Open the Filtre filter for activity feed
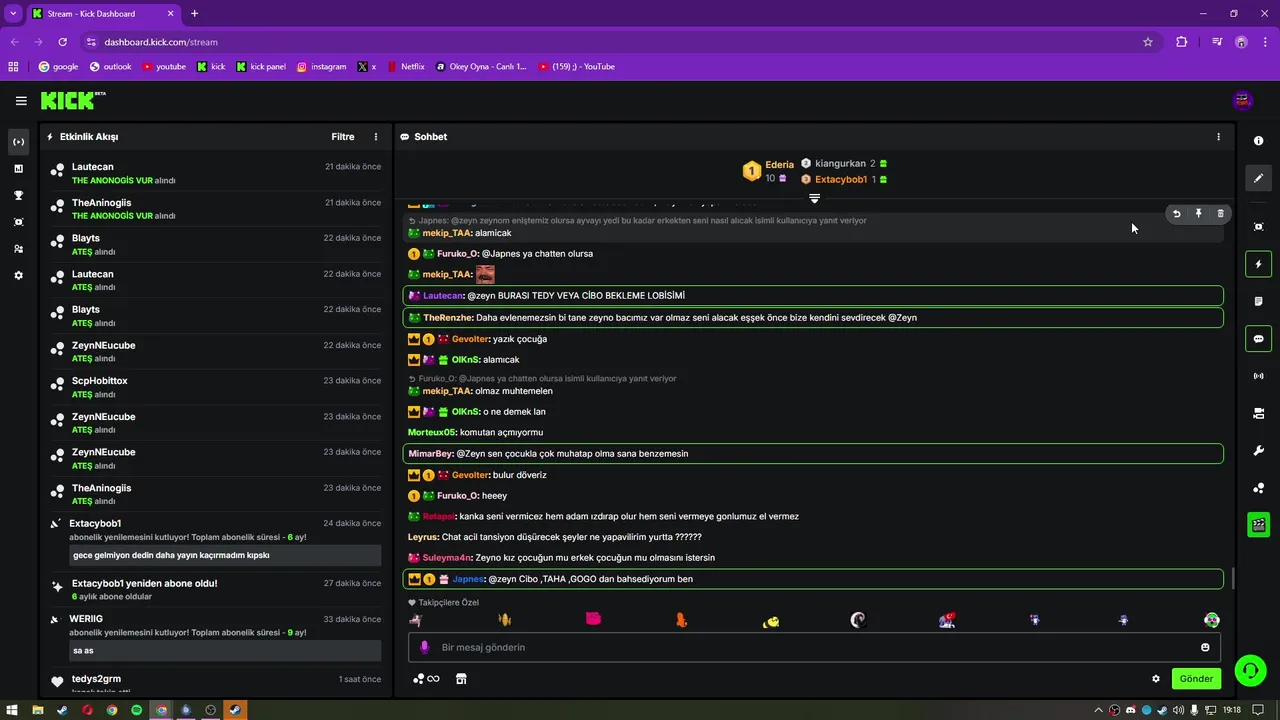This screenshot has width=1280, height=720. (x=343, y=137)
